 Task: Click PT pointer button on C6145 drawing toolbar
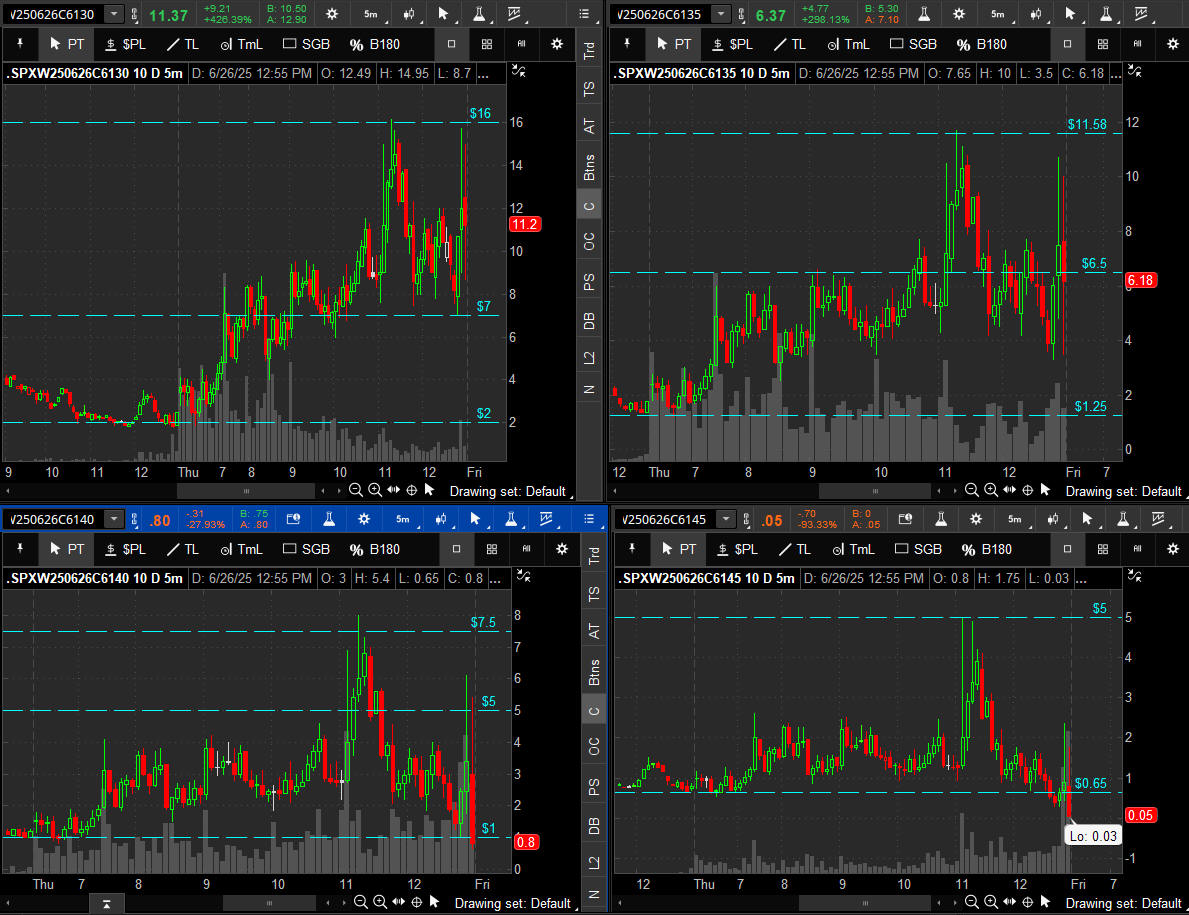677,549
